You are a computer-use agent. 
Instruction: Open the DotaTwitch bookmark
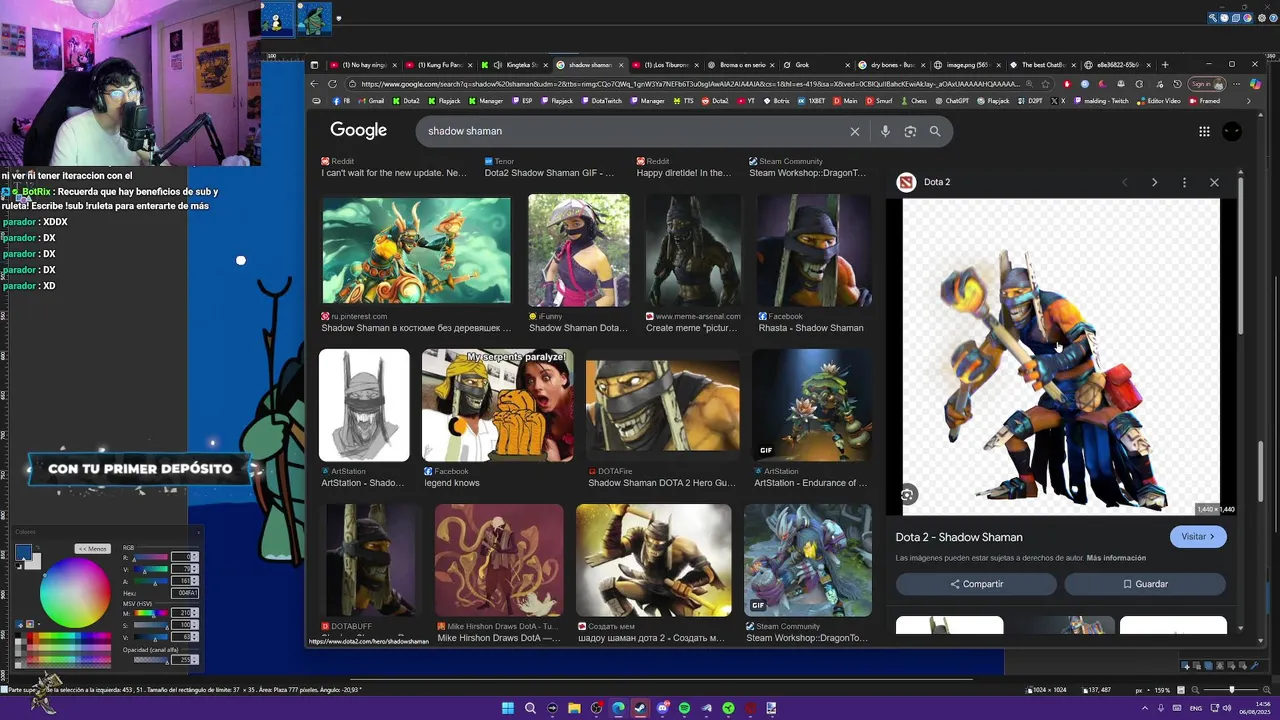[x=601, y=101]
